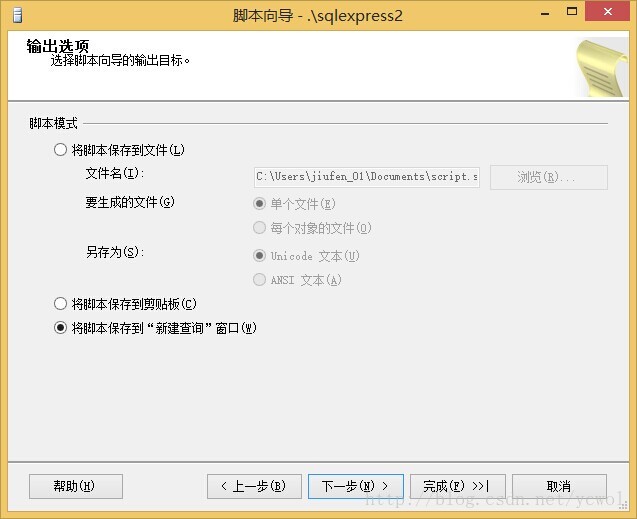Finish wizard with 完成(F) button

pyautogui.click(x=458, y=486)
